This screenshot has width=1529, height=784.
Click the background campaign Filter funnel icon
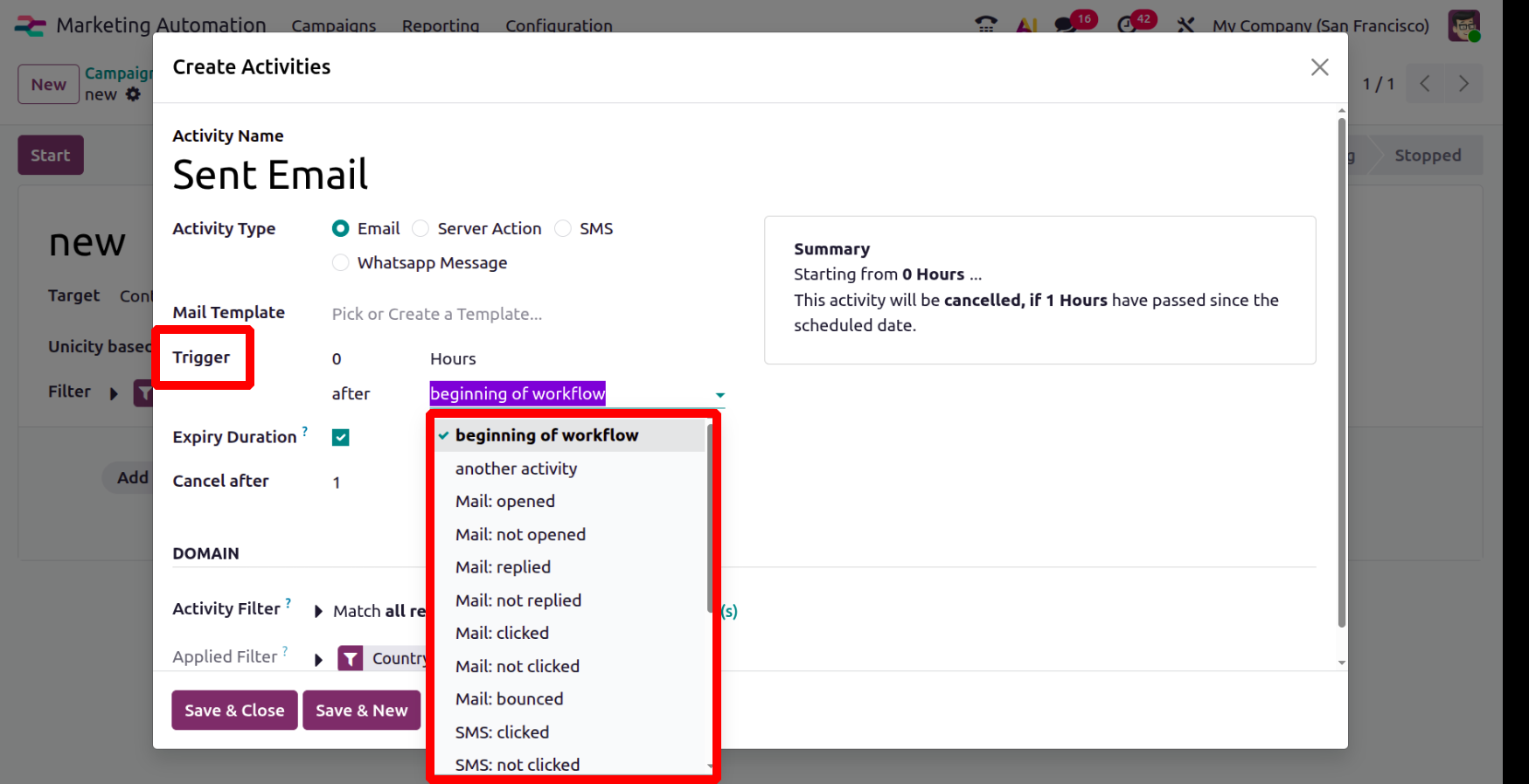tap(143, 393)
